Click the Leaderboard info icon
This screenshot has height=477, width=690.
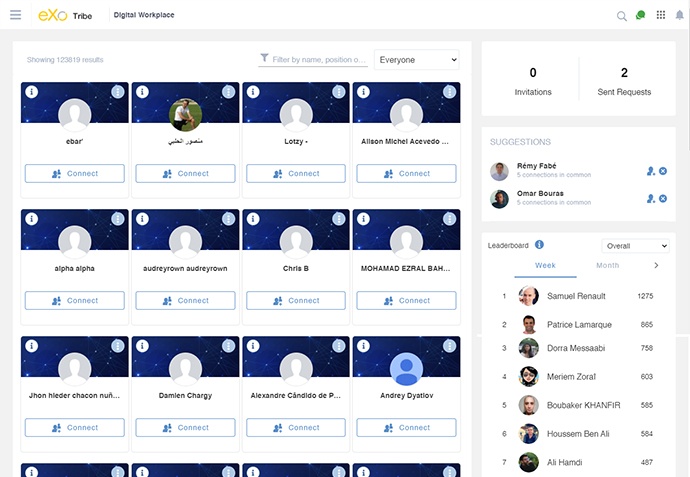[x=539, y=245]
